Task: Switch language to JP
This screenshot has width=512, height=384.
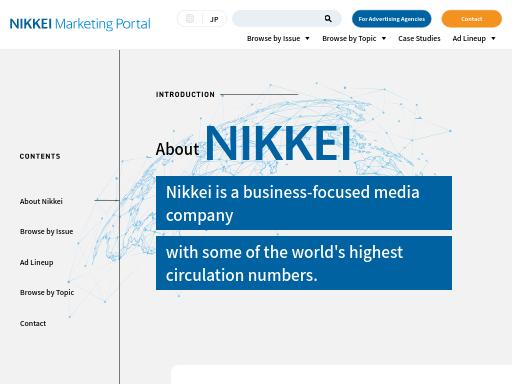Action: [x=214, y=19]
